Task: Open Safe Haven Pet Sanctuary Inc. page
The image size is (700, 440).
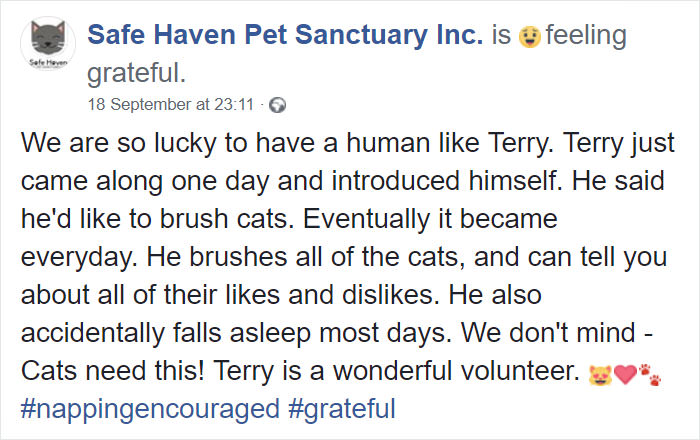Action: pyautogui.click(x=284, y=36)
